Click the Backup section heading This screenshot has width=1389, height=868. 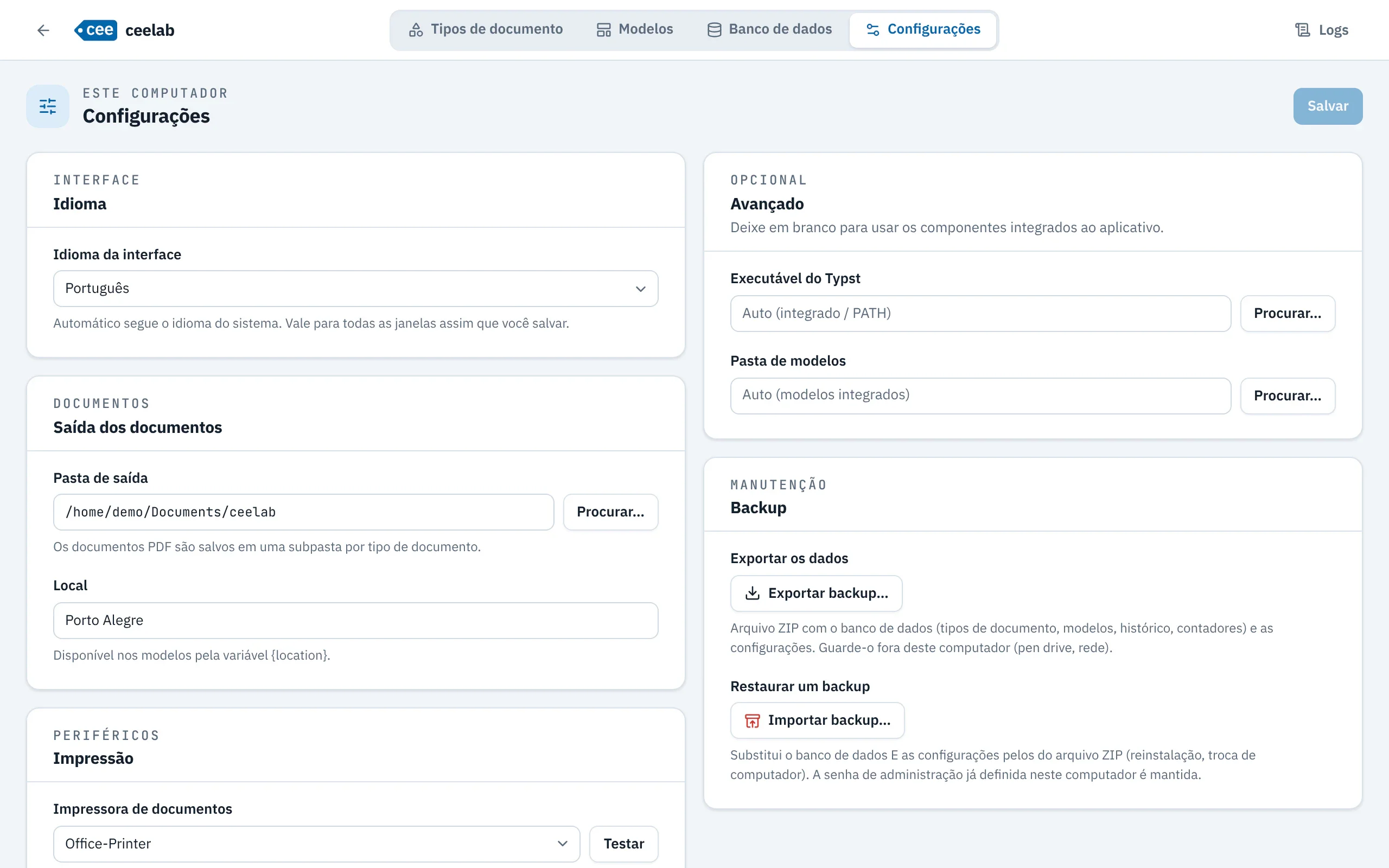pos(758,507)
